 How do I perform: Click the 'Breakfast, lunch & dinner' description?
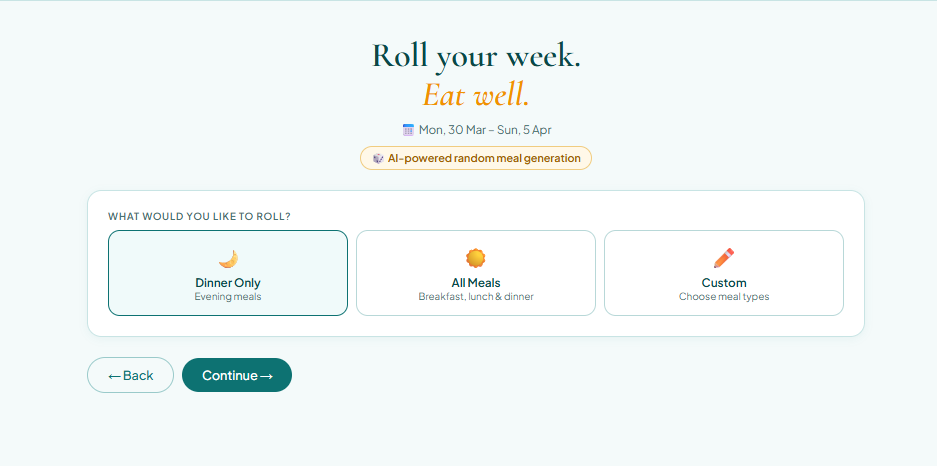point(476,296)
